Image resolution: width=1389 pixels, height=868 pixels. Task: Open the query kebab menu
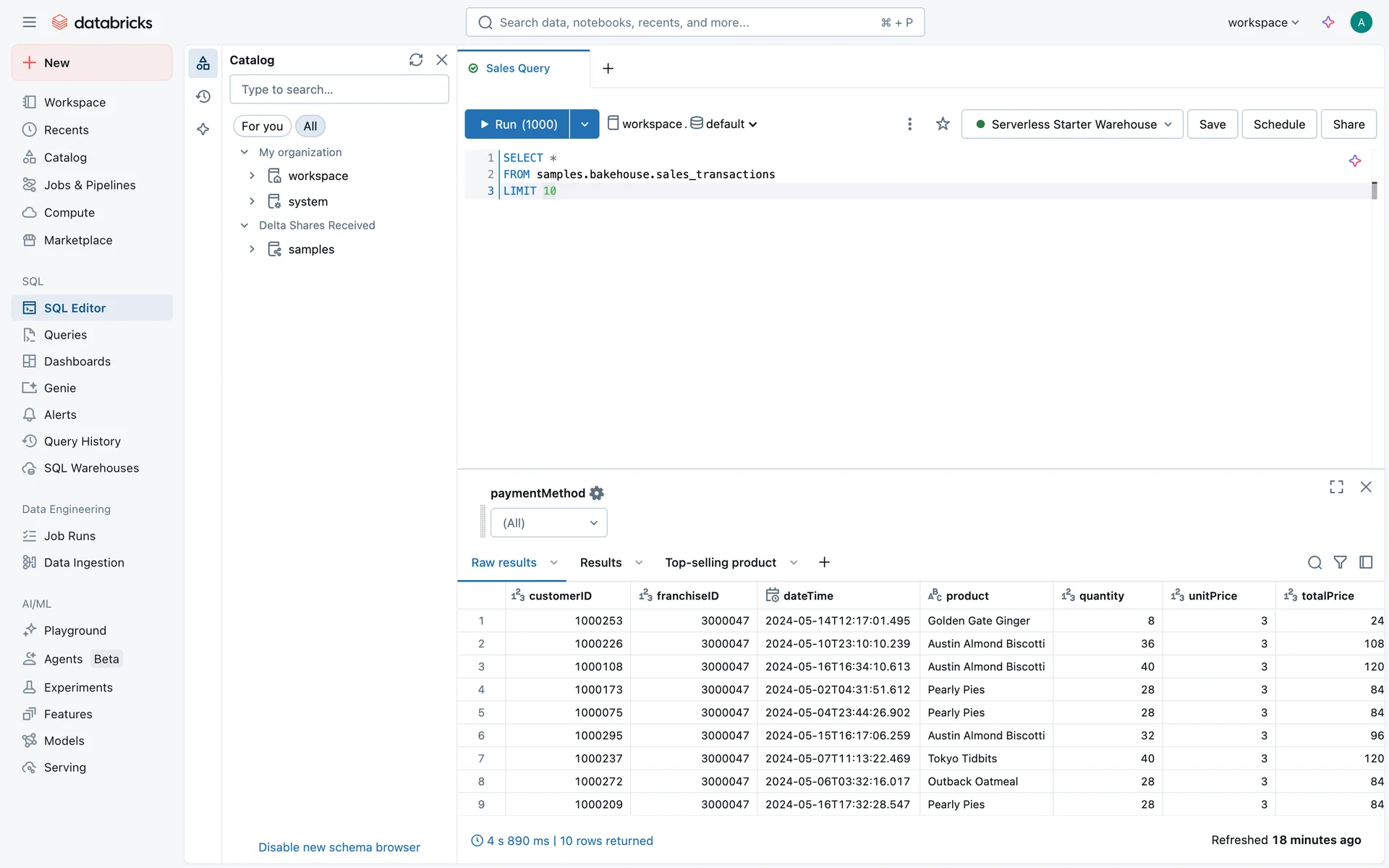tap(909, 124)
